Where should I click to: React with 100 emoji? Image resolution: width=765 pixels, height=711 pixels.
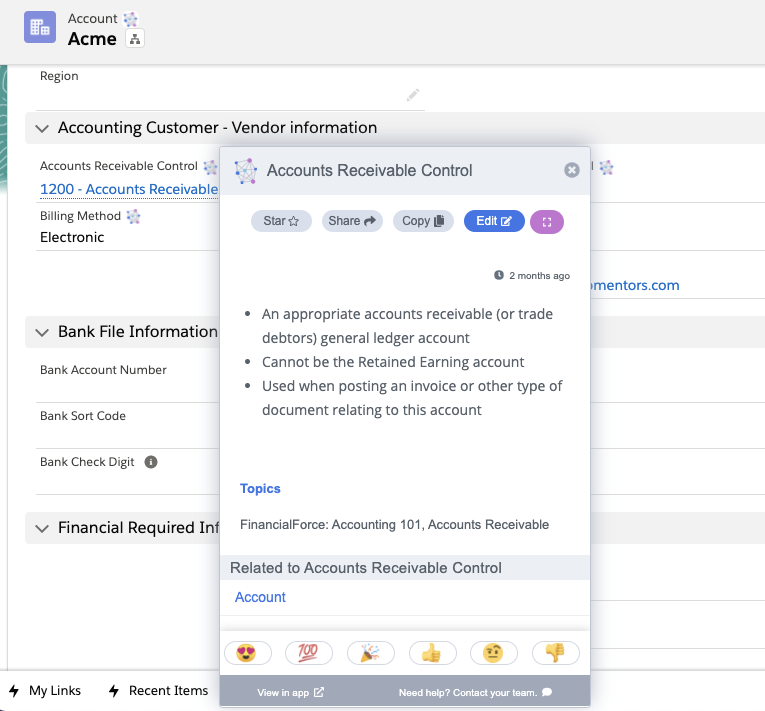309,653
